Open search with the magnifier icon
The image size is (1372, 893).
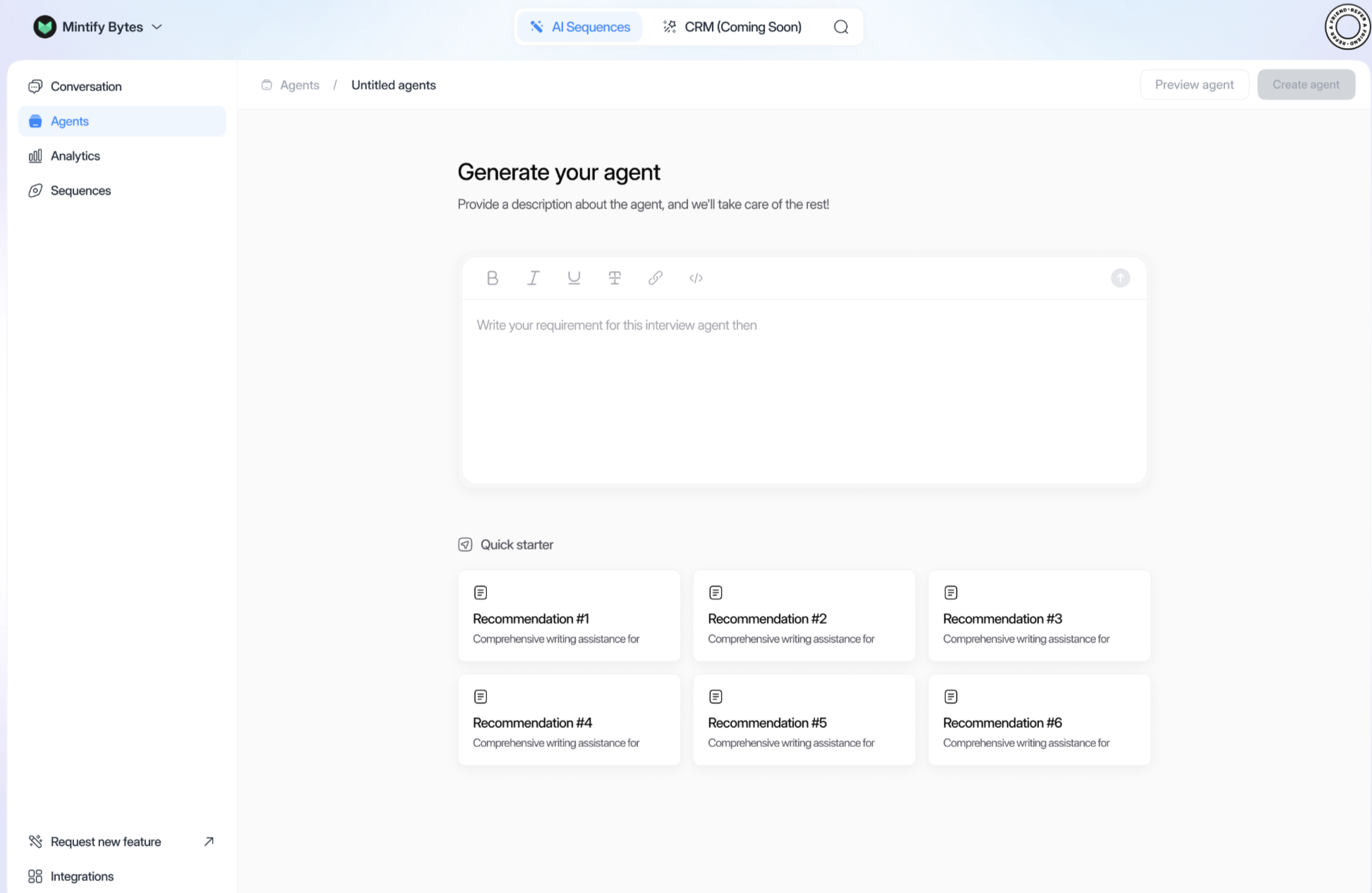coord(841,27)
